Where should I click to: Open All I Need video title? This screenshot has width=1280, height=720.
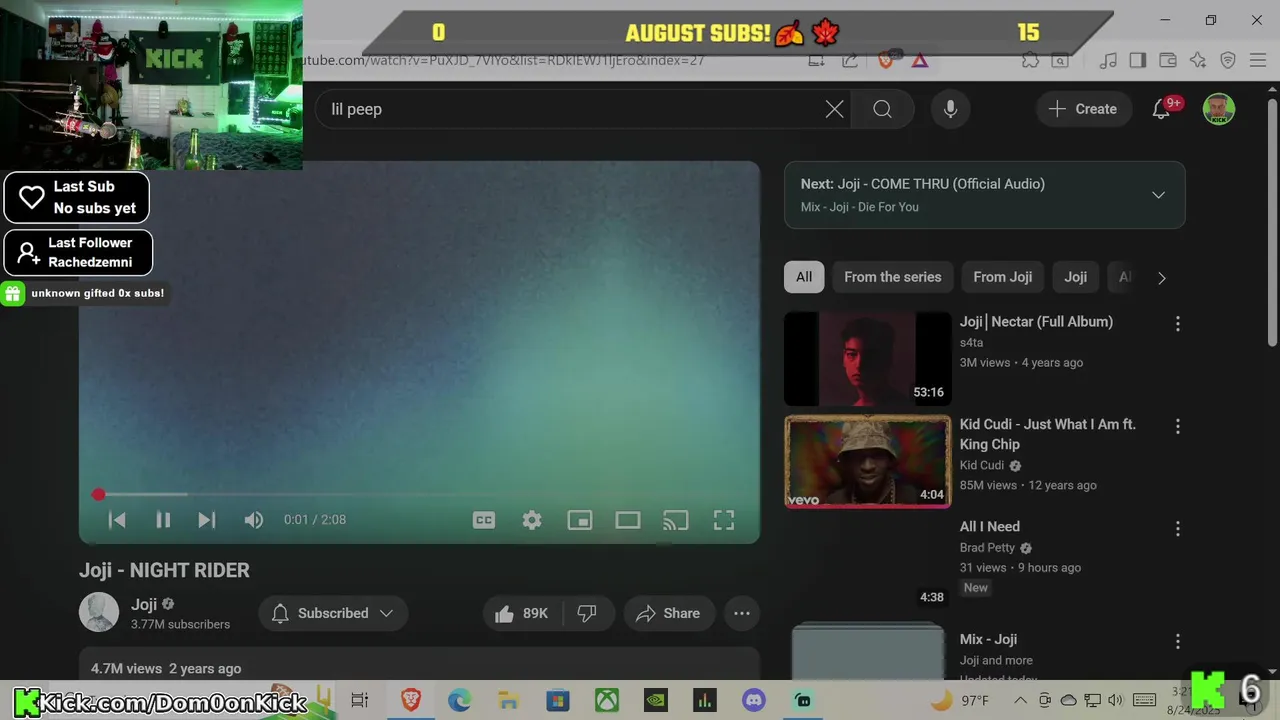click(990, 527)
